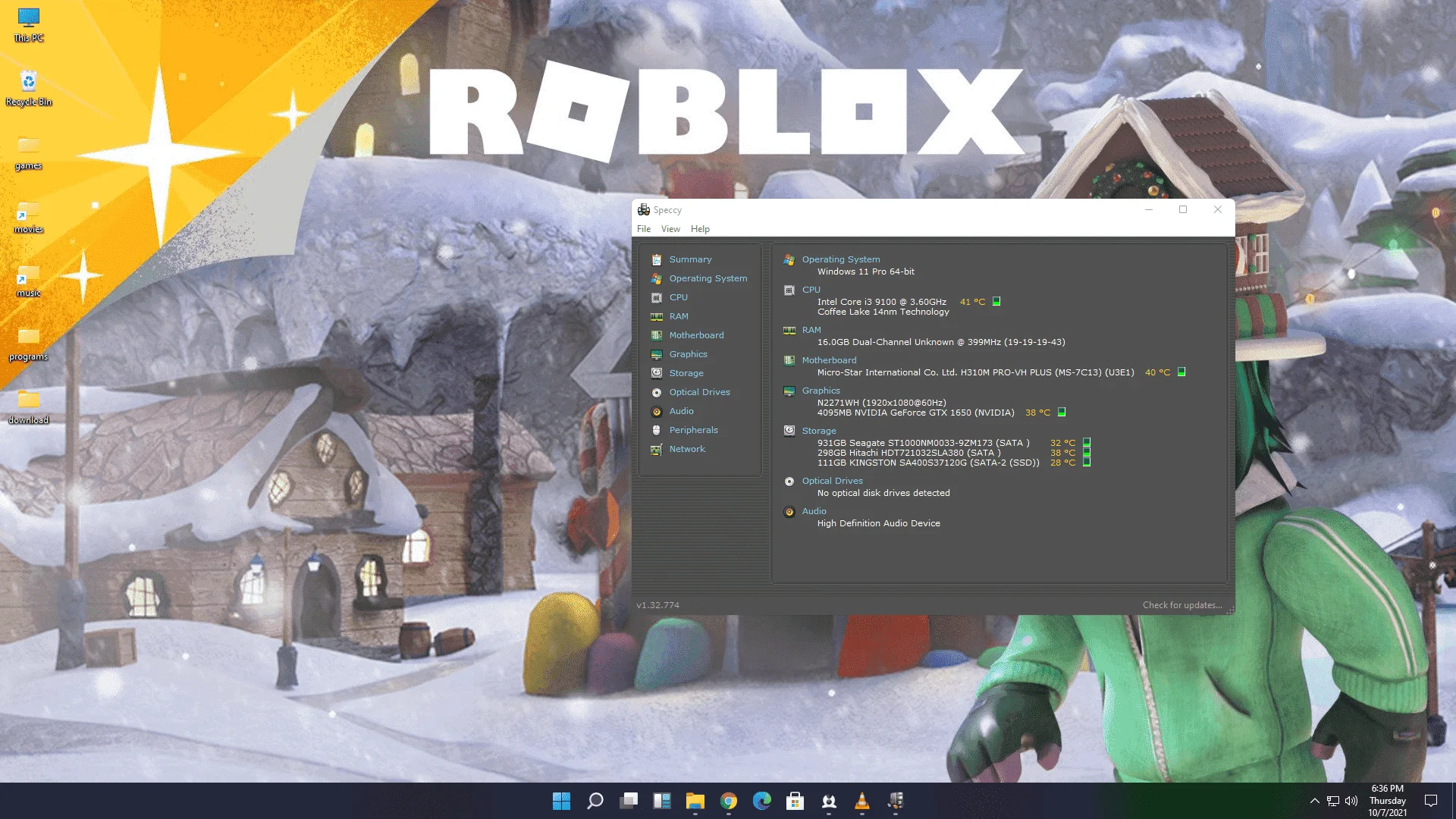
Task: Click the CPU temperature value '41 °C'
Action: coord(972,302)
